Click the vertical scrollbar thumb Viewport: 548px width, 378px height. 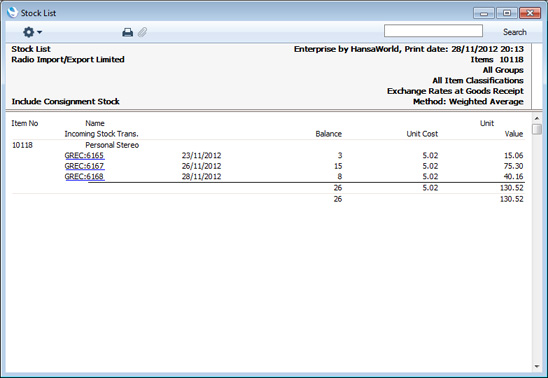click(x=536, y=129)
